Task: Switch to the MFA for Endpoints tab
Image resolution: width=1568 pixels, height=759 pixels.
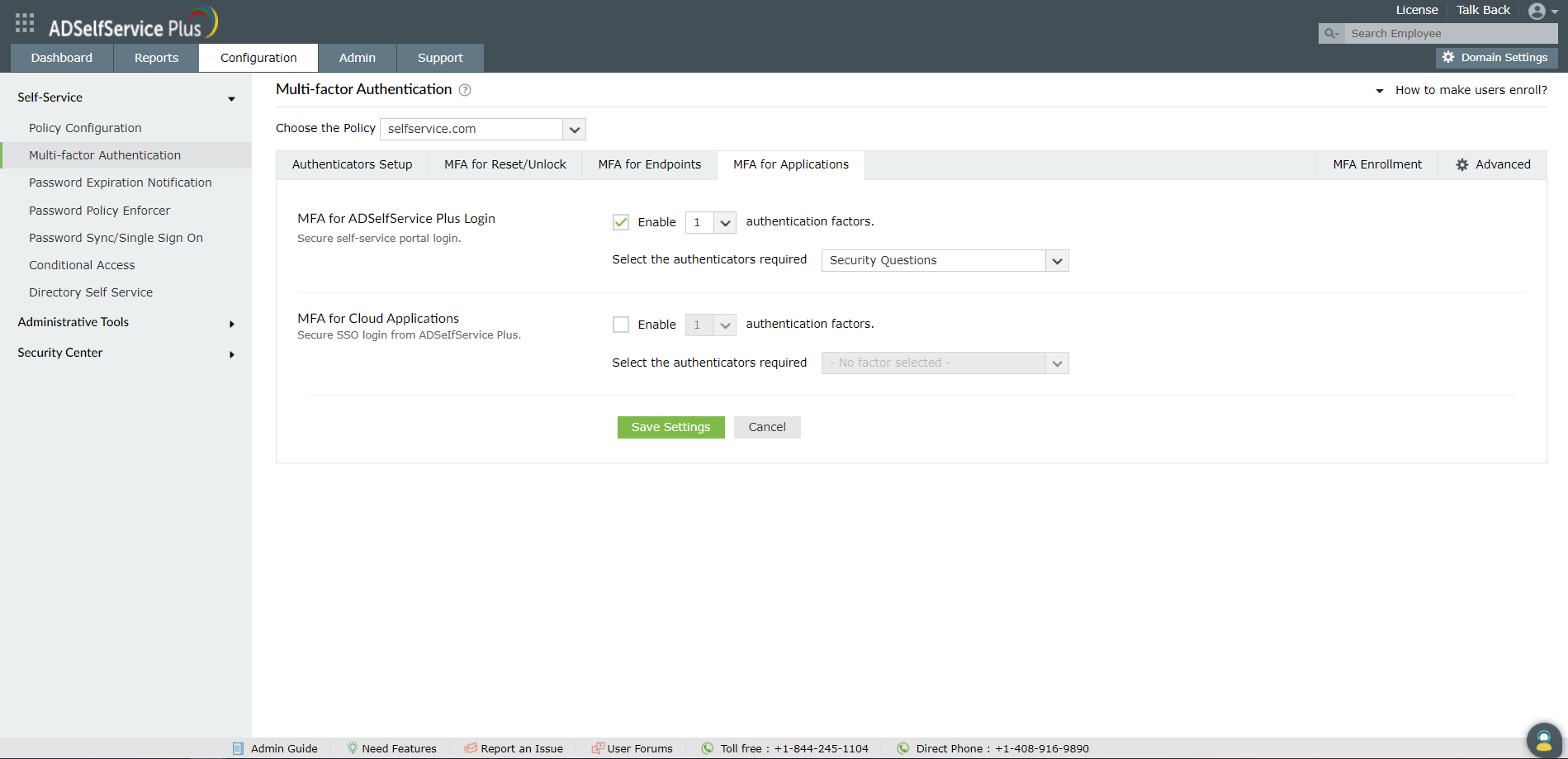Action: click(649, 164)
